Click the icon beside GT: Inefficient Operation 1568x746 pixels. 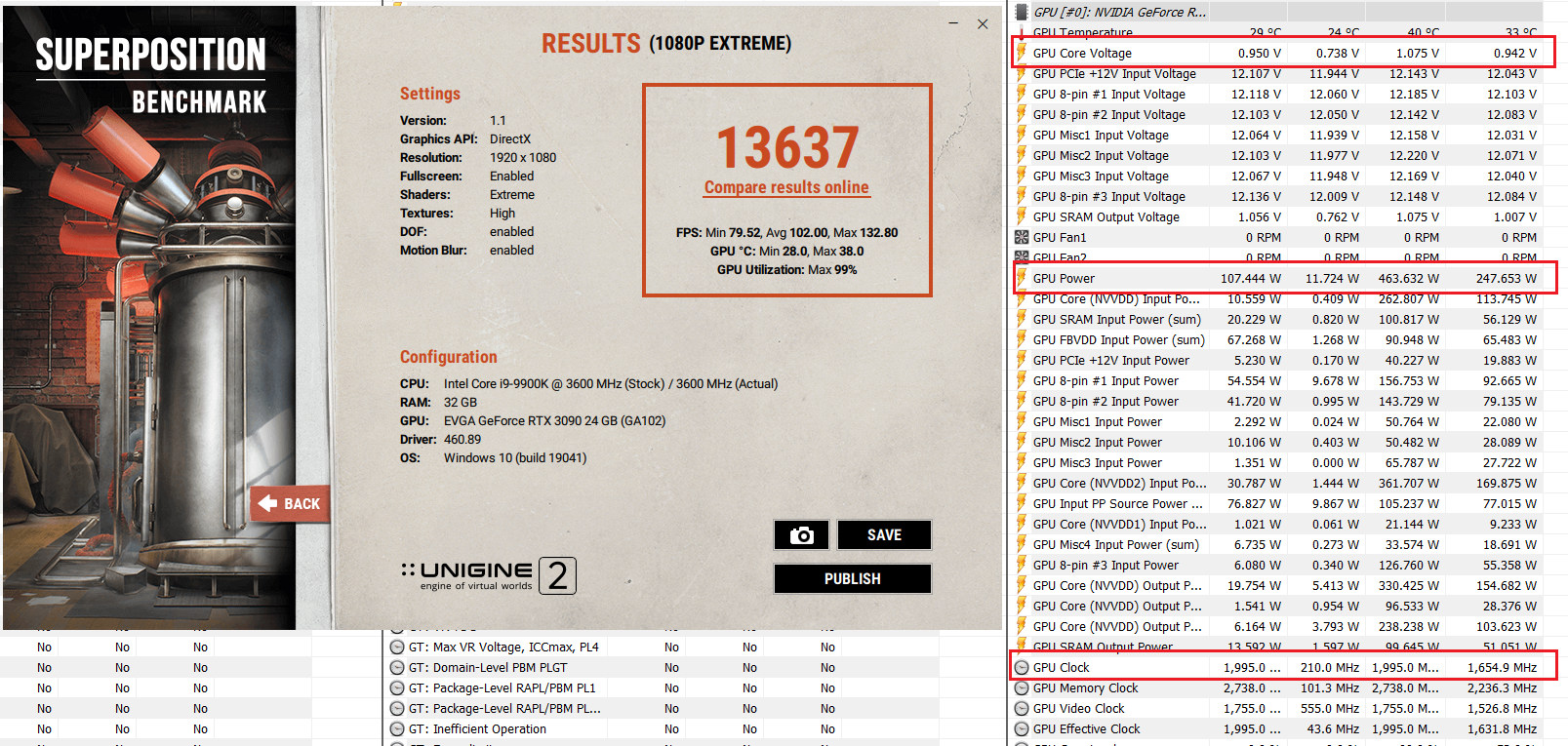(397, 728)
